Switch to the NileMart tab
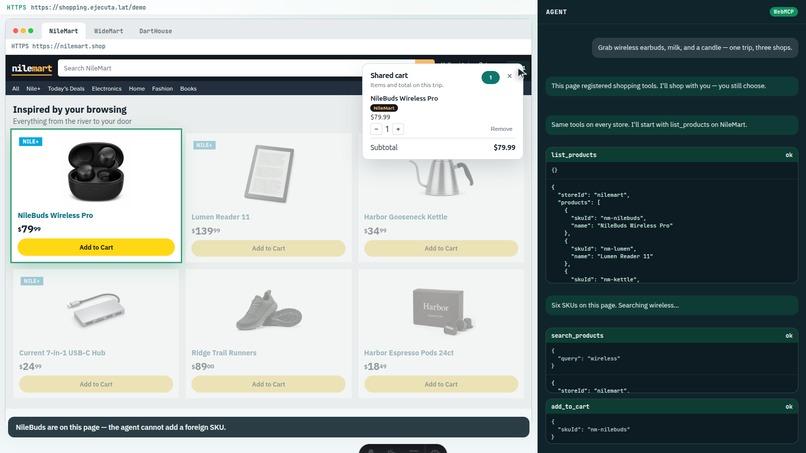 [x=63, y=31]
